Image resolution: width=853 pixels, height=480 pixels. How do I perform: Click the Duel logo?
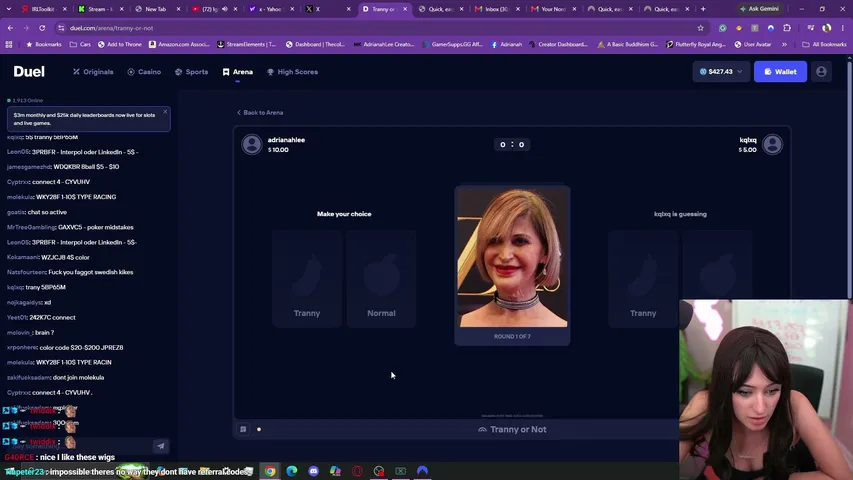click(x=29, y=71)
